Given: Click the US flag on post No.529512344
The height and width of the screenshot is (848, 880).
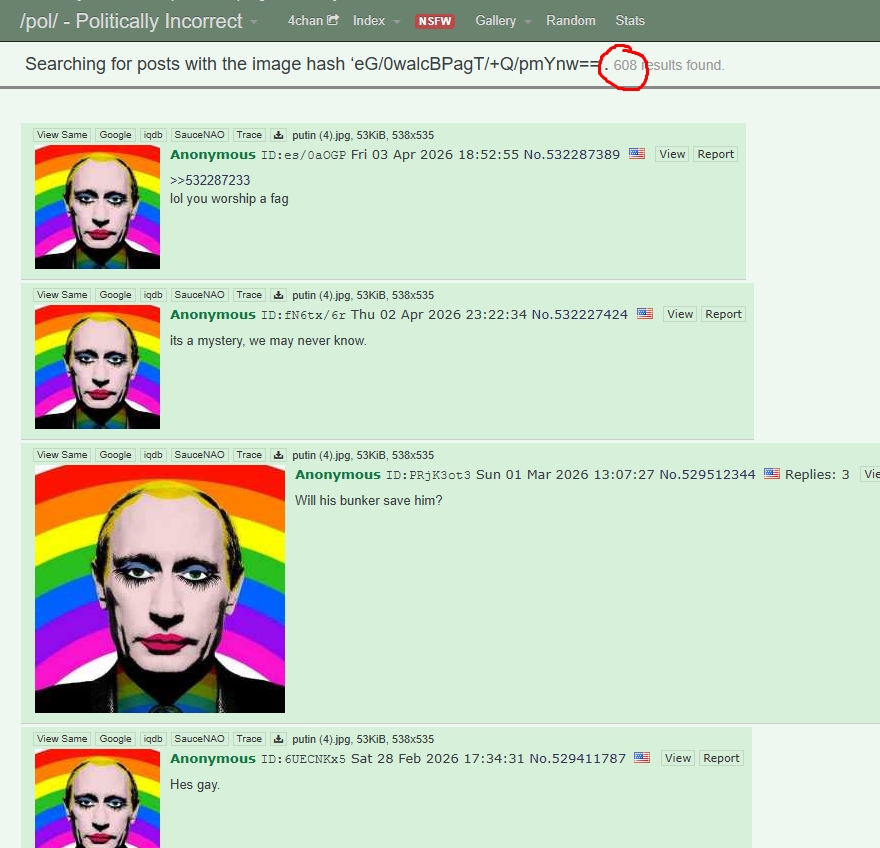Looking at the screenshot, I should (772, 473).
